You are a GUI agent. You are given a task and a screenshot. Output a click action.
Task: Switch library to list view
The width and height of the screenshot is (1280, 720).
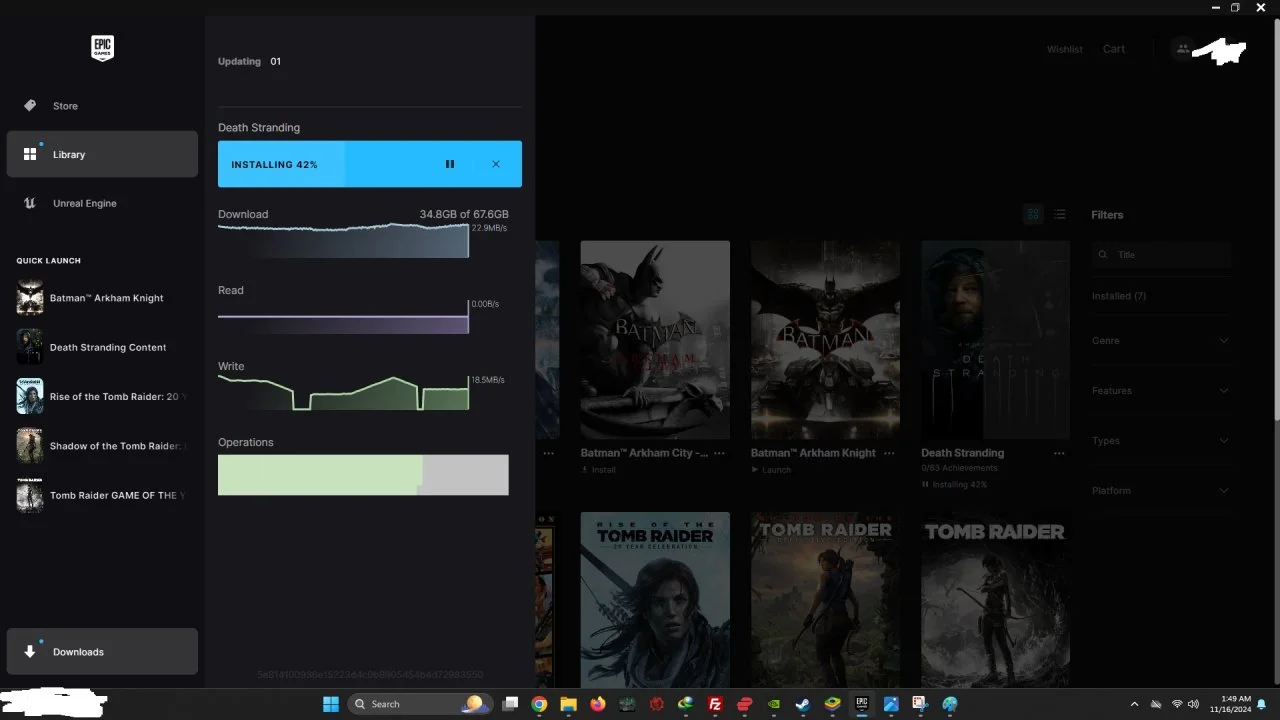click(x=1060, y=214)
